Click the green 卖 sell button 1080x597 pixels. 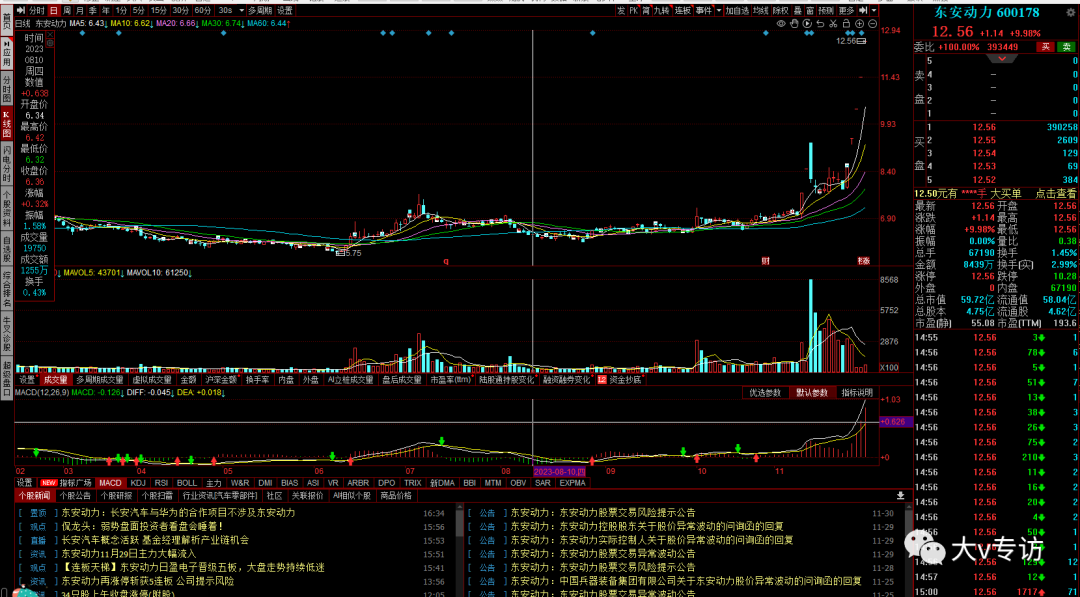(1067, 46)
